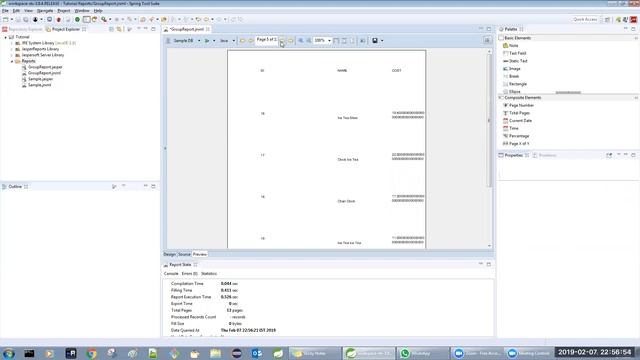Open the Help menu
Image resolution: width=640 pixels, height=360 pixels.
point(98,11)
